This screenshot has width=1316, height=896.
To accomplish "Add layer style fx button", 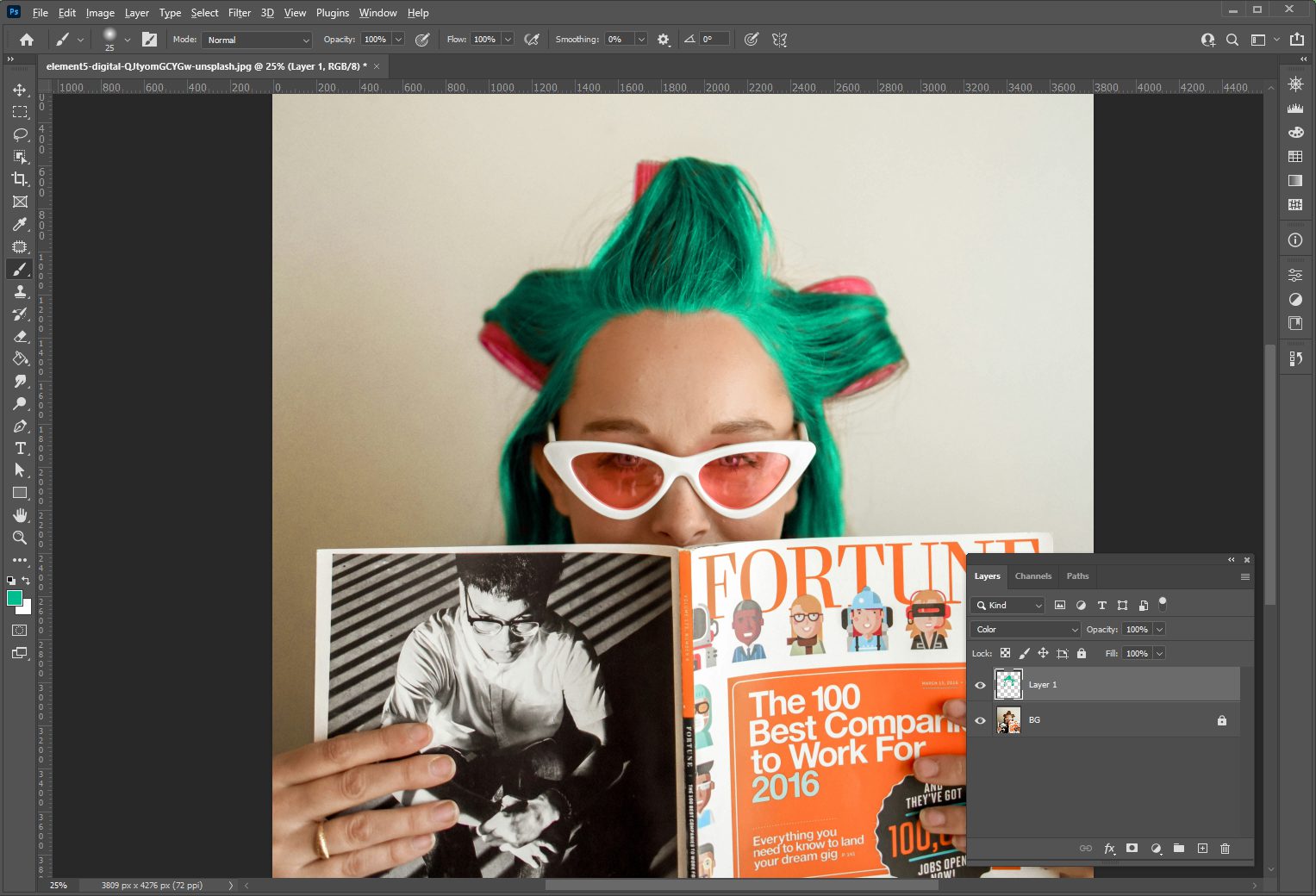I will (1109, 849).
